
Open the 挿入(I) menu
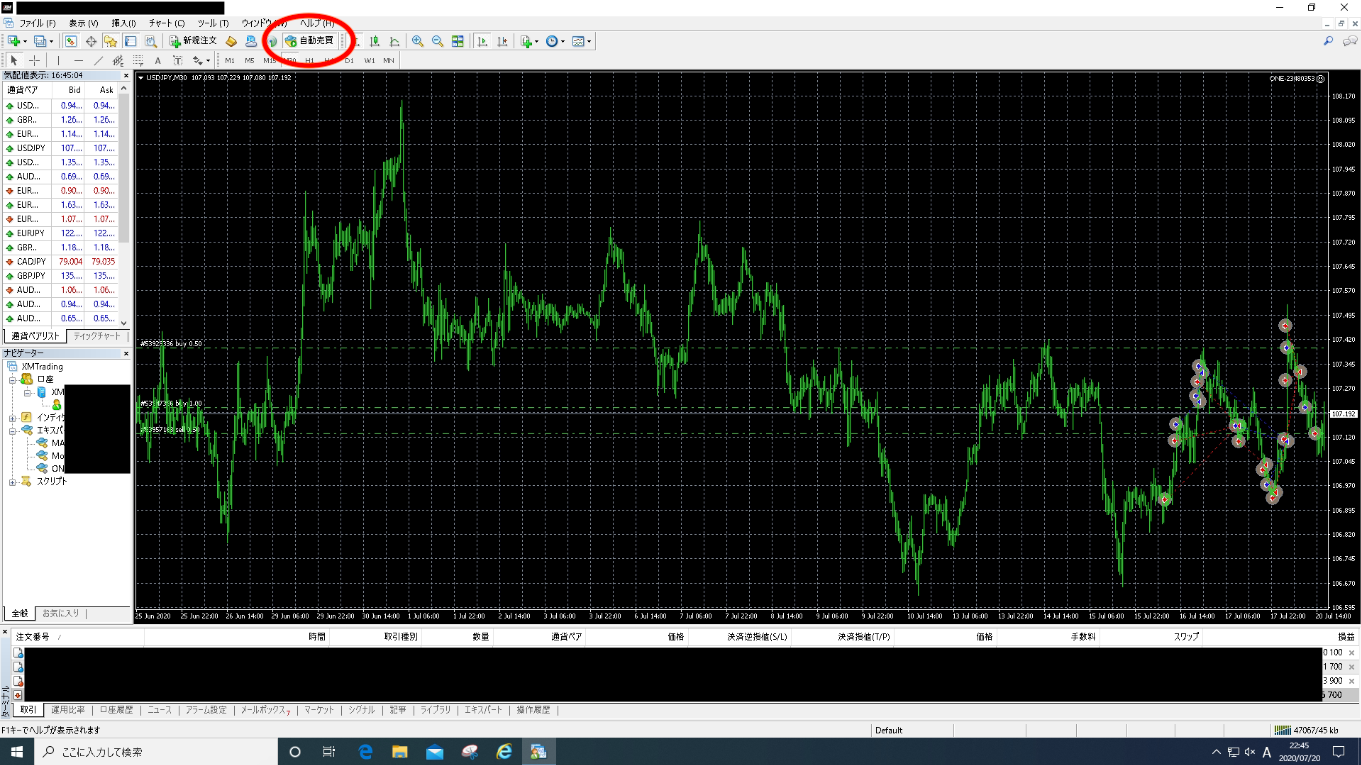point(125,22)
